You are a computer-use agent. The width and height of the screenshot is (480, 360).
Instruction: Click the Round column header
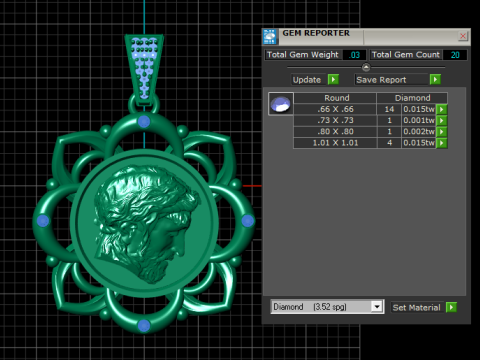point(335,98)
